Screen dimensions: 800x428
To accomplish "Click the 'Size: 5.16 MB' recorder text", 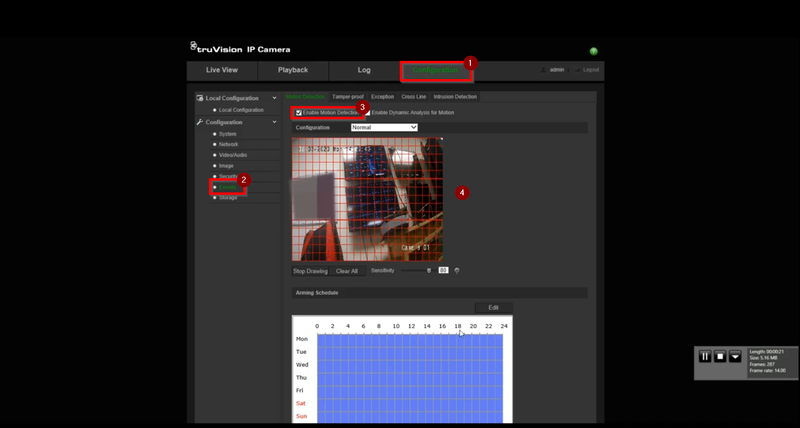I will click(x=763, y=358).
